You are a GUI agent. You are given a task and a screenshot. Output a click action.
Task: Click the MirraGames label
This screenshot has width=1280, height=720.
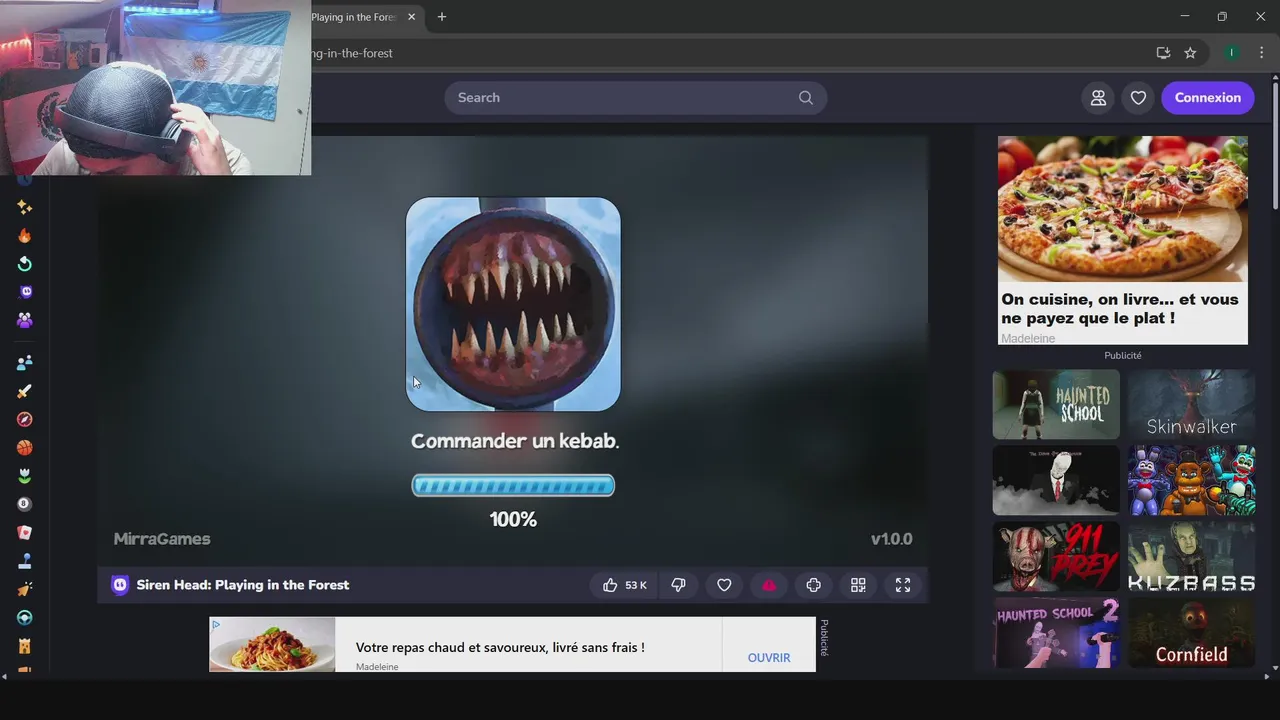click(162, 539)
